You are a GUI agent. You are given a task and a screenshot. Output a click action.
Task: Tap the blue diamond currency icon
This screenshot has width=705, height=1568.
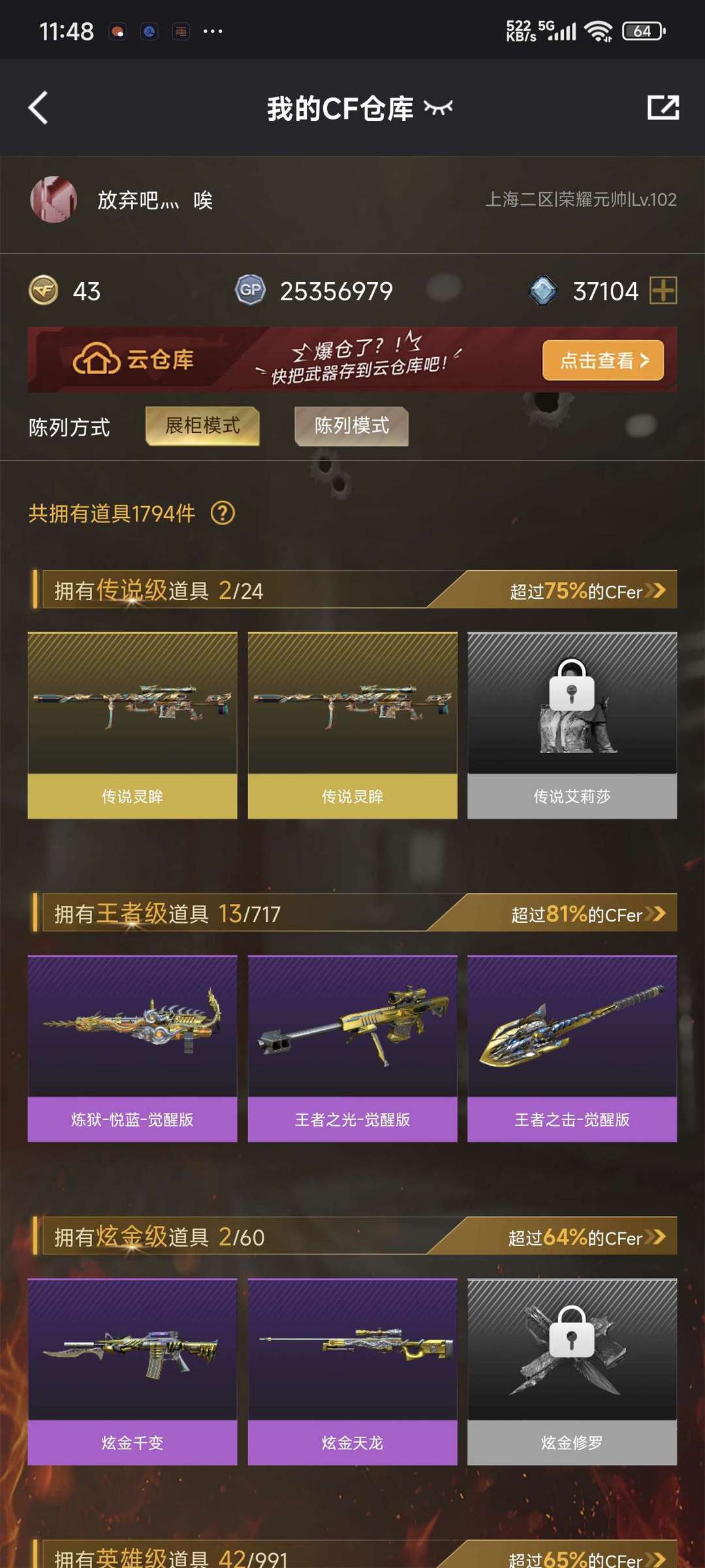pyautogui.click(x=542, y=291)
